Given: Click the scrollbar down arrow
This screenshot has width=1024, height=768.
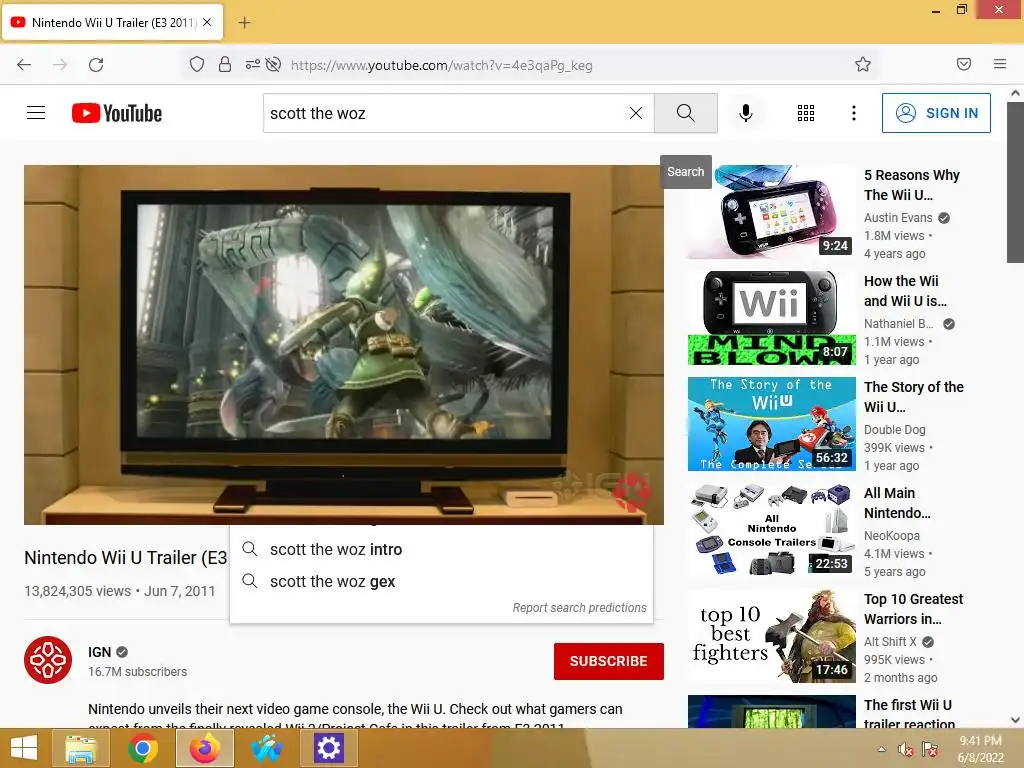Looking at the screenshot, I should (x=1015, y=720).
